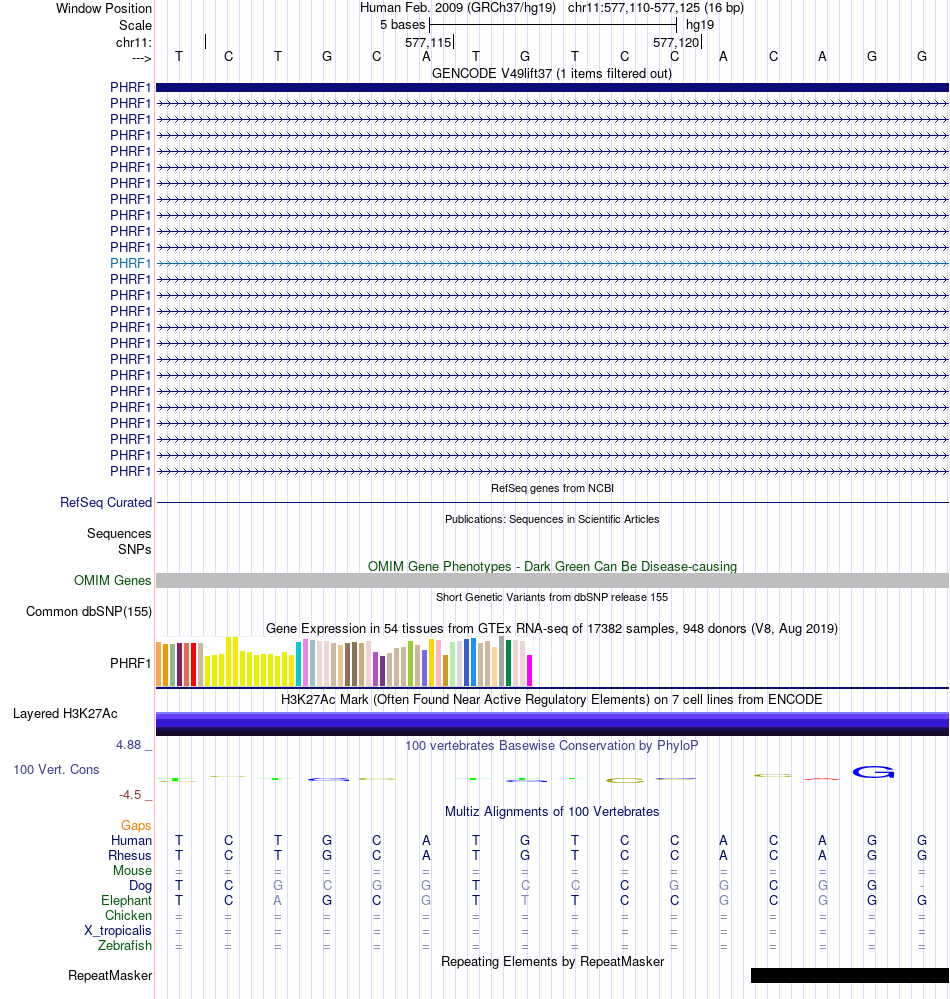The width and height of the screenshot is (950, 999).
Task: Open the GTEx Gene Expression in 54 tissues title
Action: pos(552,628)
